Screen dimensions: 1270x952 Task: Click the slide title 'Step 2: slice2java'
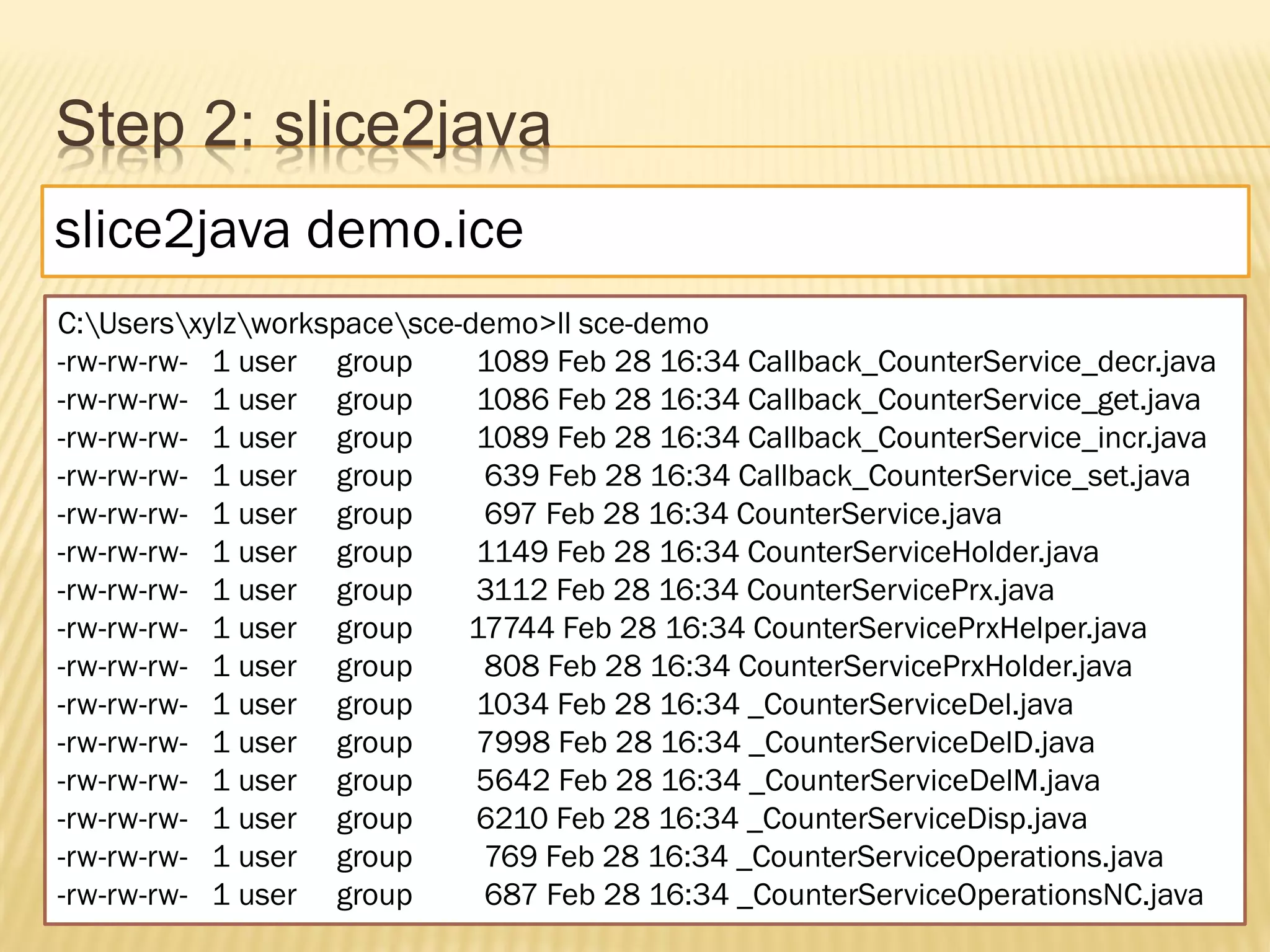point(303,125)
